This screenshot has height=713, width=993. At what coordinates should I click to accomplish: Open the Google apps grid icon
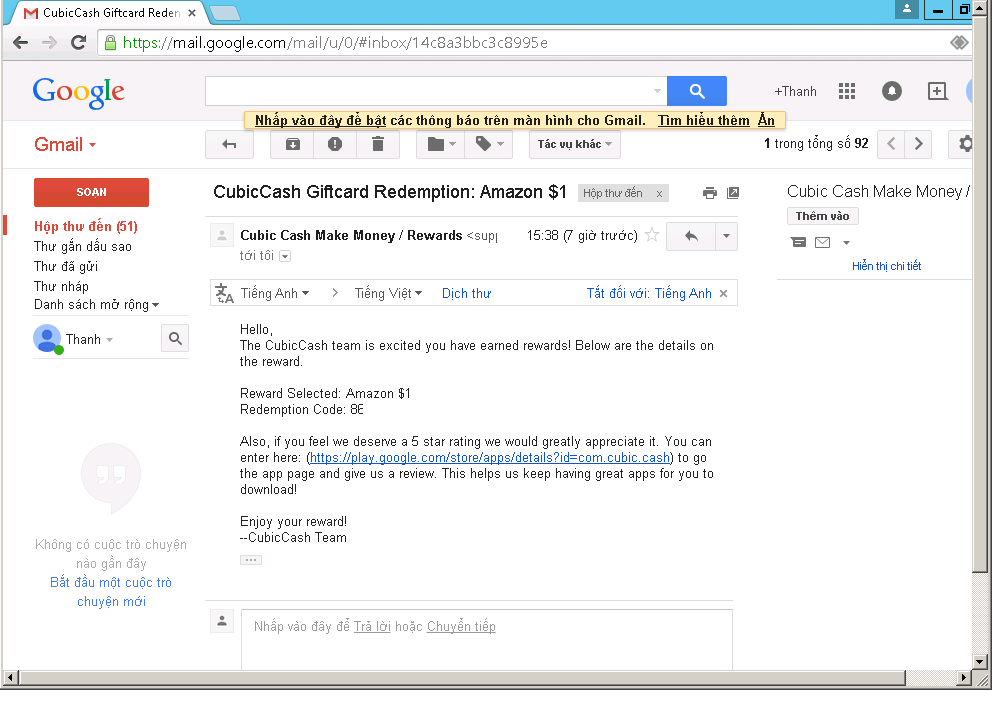(847, 91)
